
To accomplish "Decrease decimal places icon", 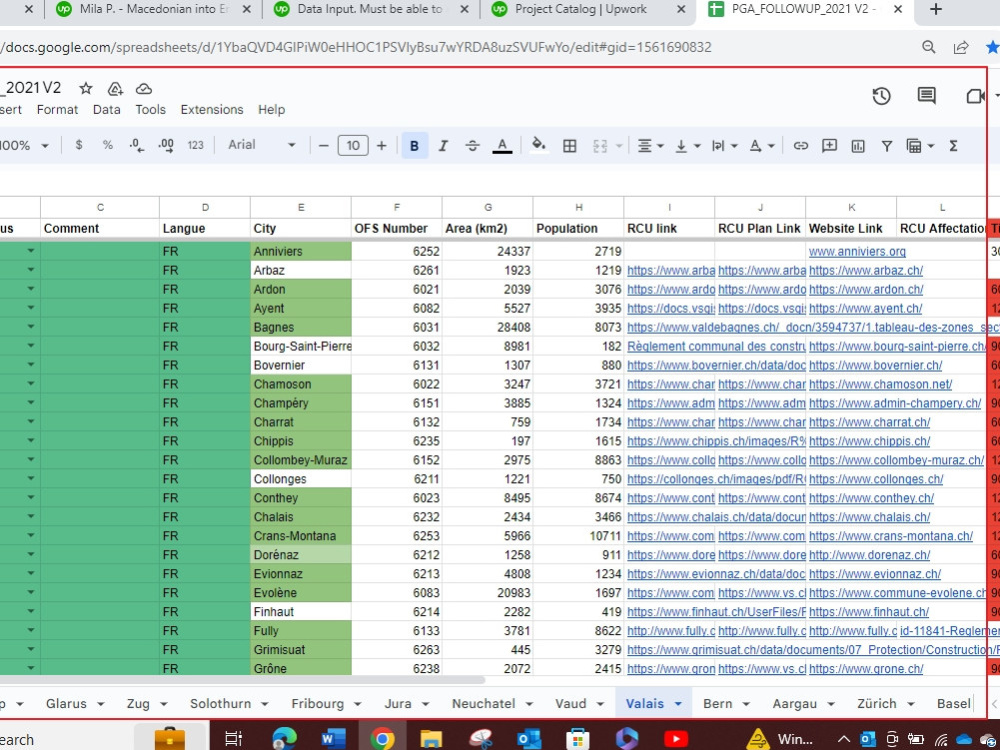I will tap(136, 145).
